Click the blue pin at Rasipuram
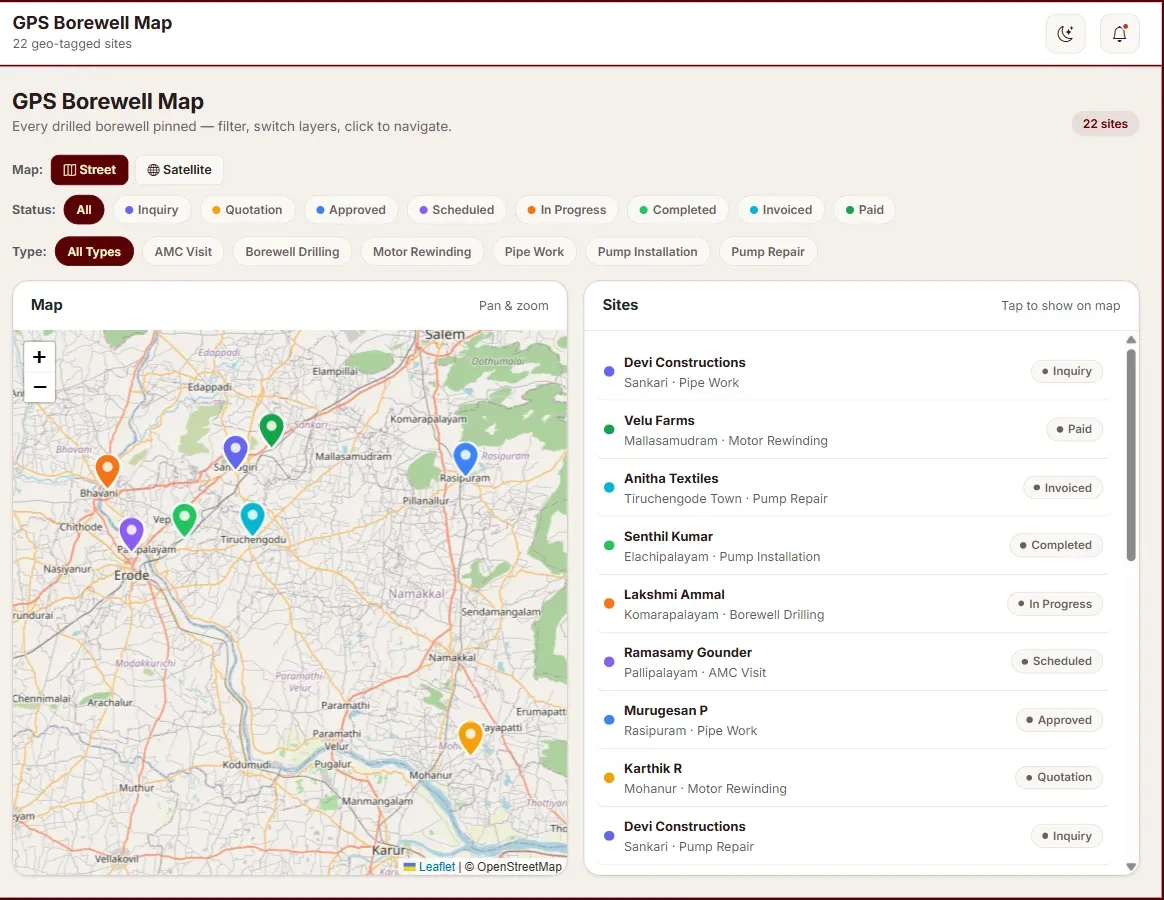The height and width of the screenshot is (900, 1164). (x=465, y=459)
